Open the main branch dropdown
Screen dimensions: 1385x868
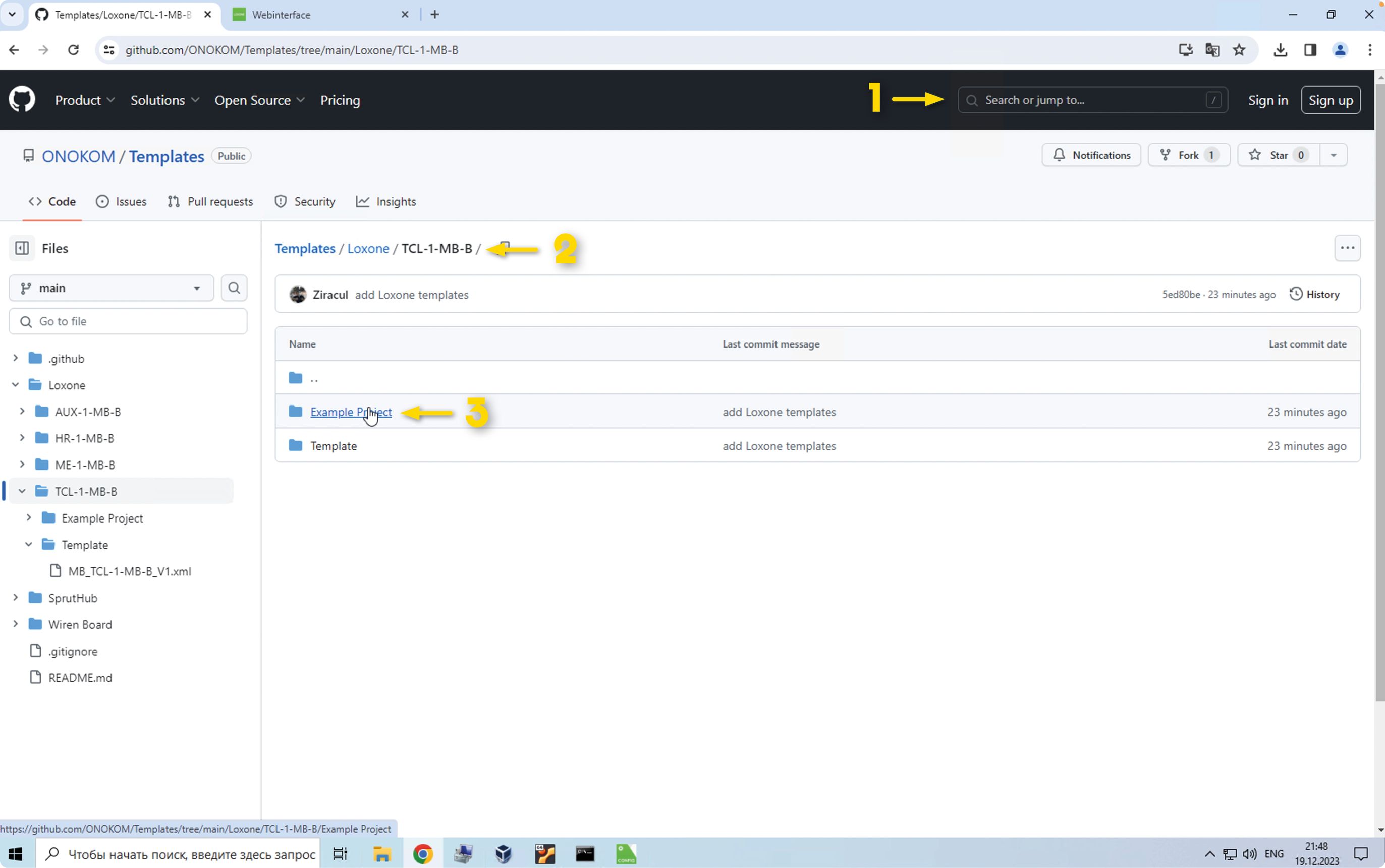111,287
